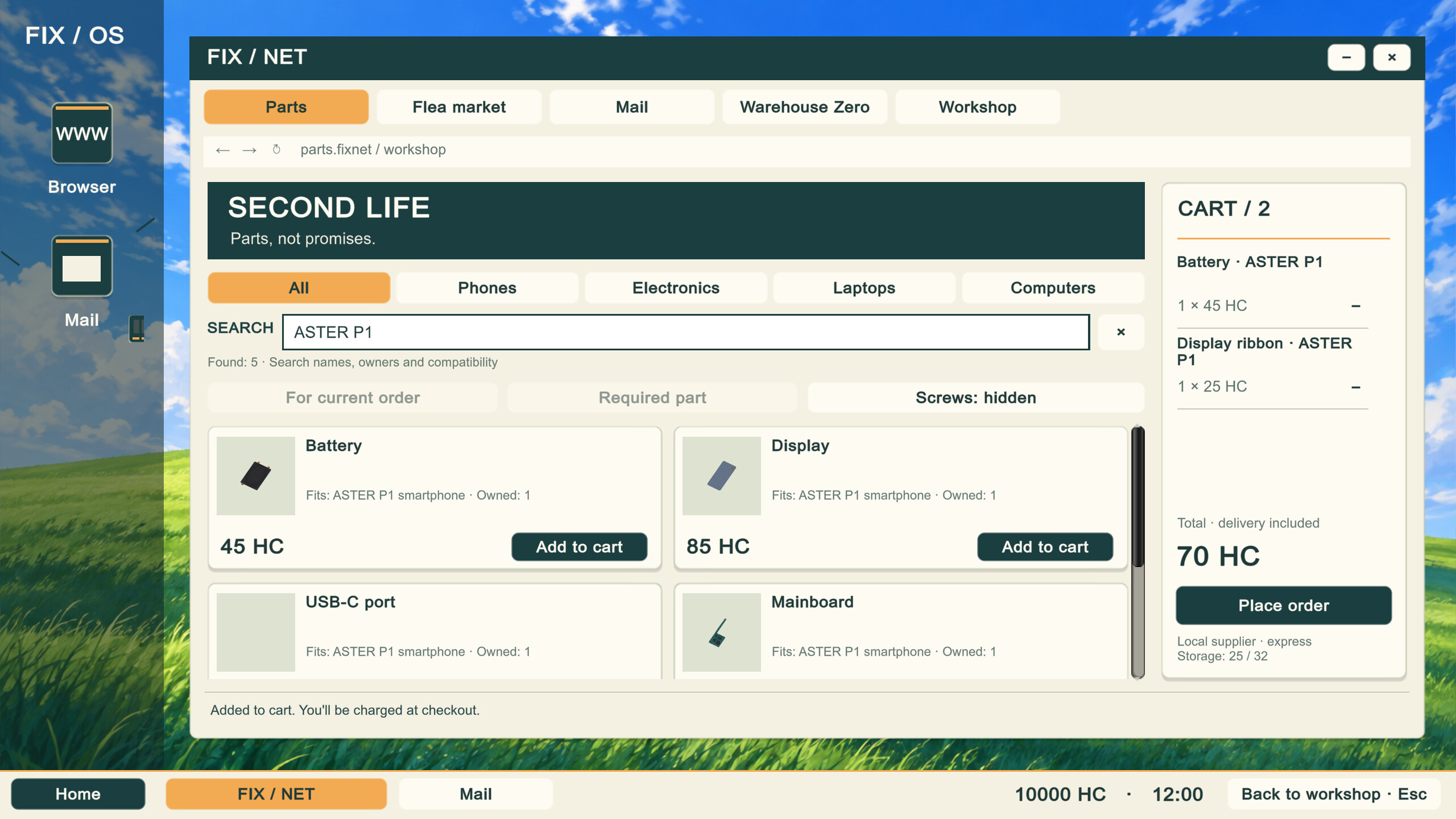This screenshot has width=1456, height=819.
Task: Filter parts by Laptops
Action: [864, 288]
